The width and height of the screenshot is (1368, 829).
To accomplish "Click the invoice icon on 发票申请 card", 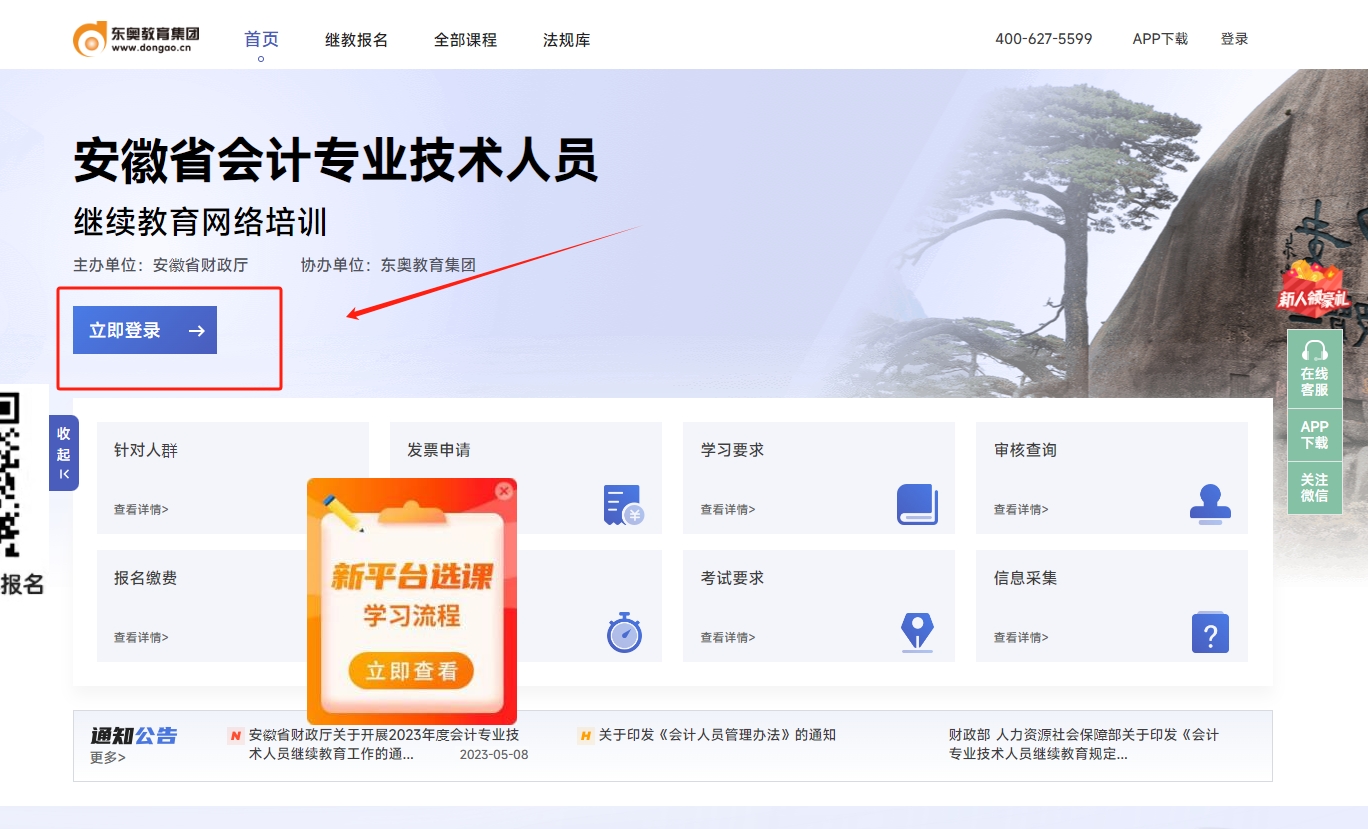I will pos(621,505).
